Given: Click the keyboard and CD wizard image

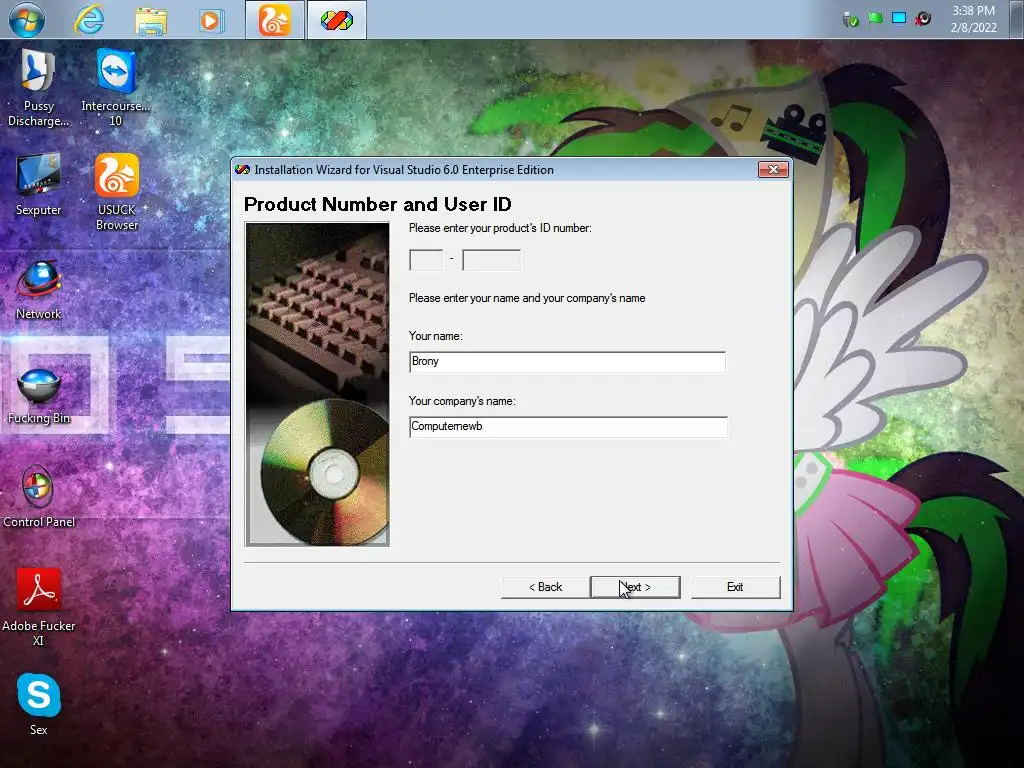Looking at the screenshot, I should (x=317, y=384).
